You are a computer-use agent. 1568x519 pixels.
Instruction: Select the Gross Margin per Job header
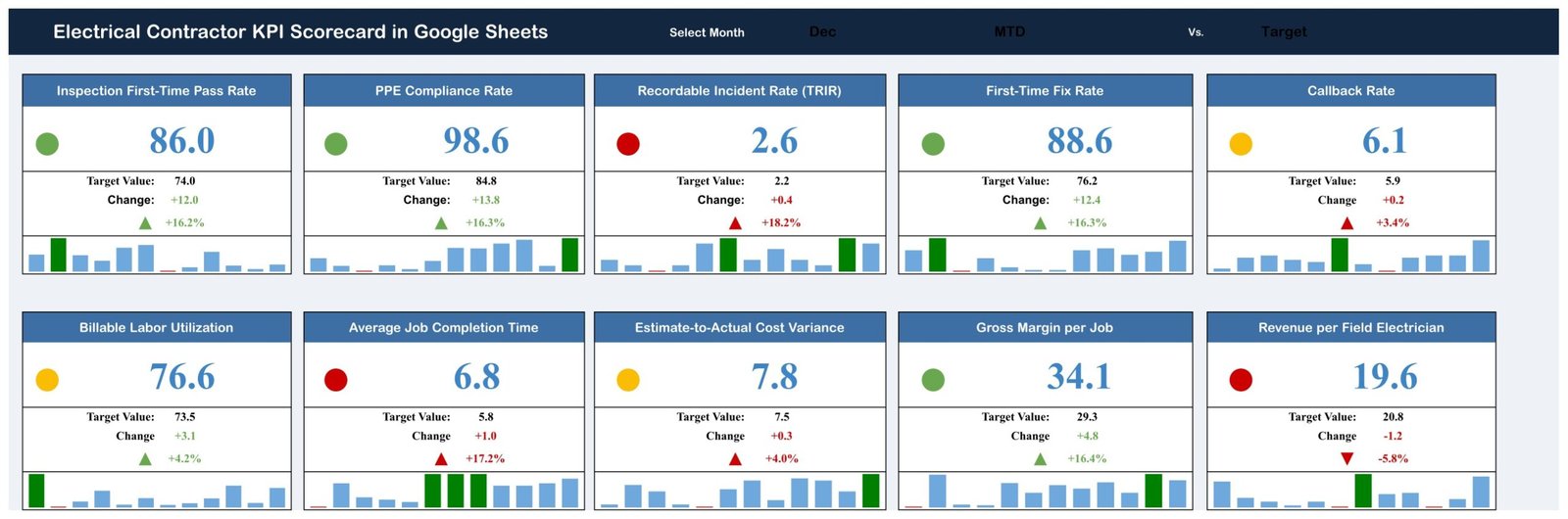point(1045,327)
